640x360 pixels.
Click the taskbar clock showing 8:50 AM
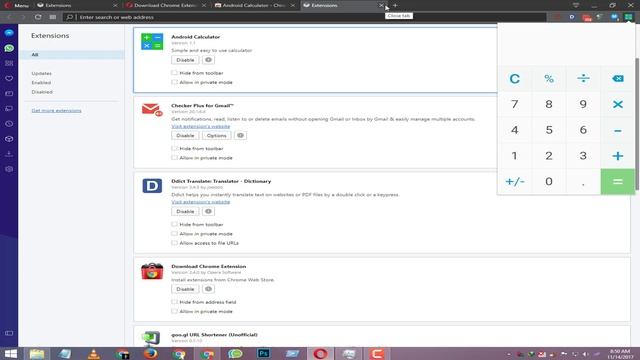(x=620, y=354)
